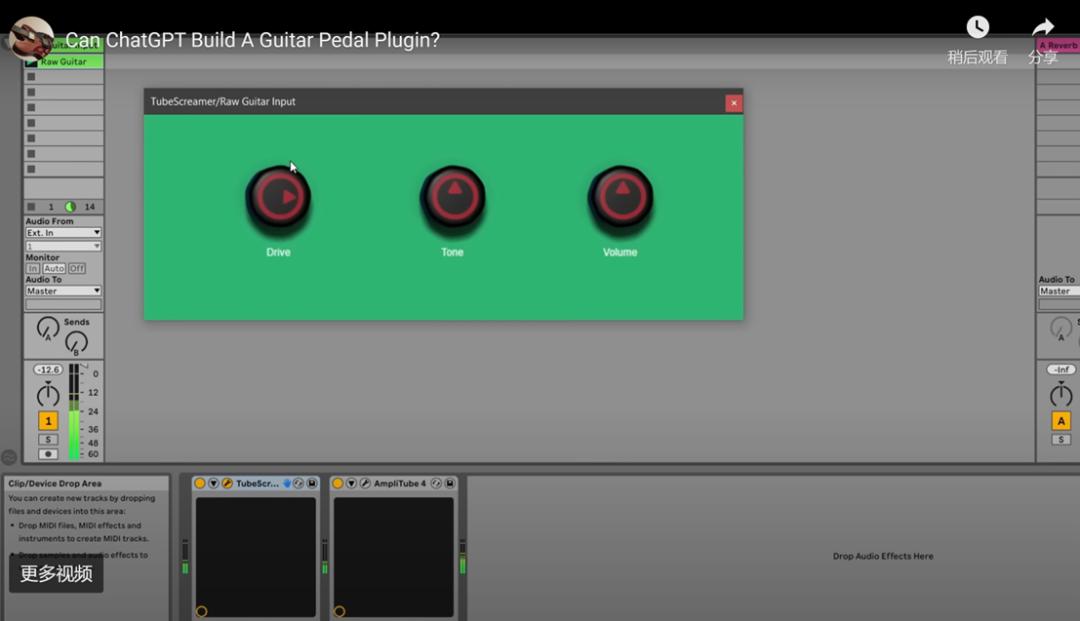Image resolution: width=1080 pixels, height=621 pixels.
Task: Click the clip stop button beside count 1
Action: [31, 207]
